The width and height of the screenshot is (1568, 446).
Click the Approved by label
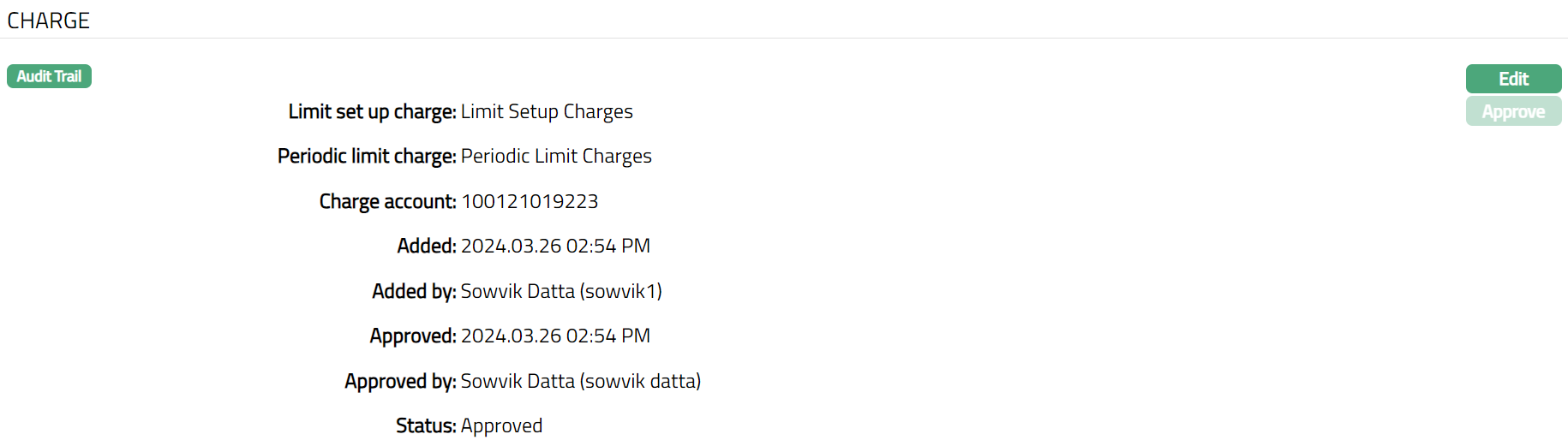400,381
